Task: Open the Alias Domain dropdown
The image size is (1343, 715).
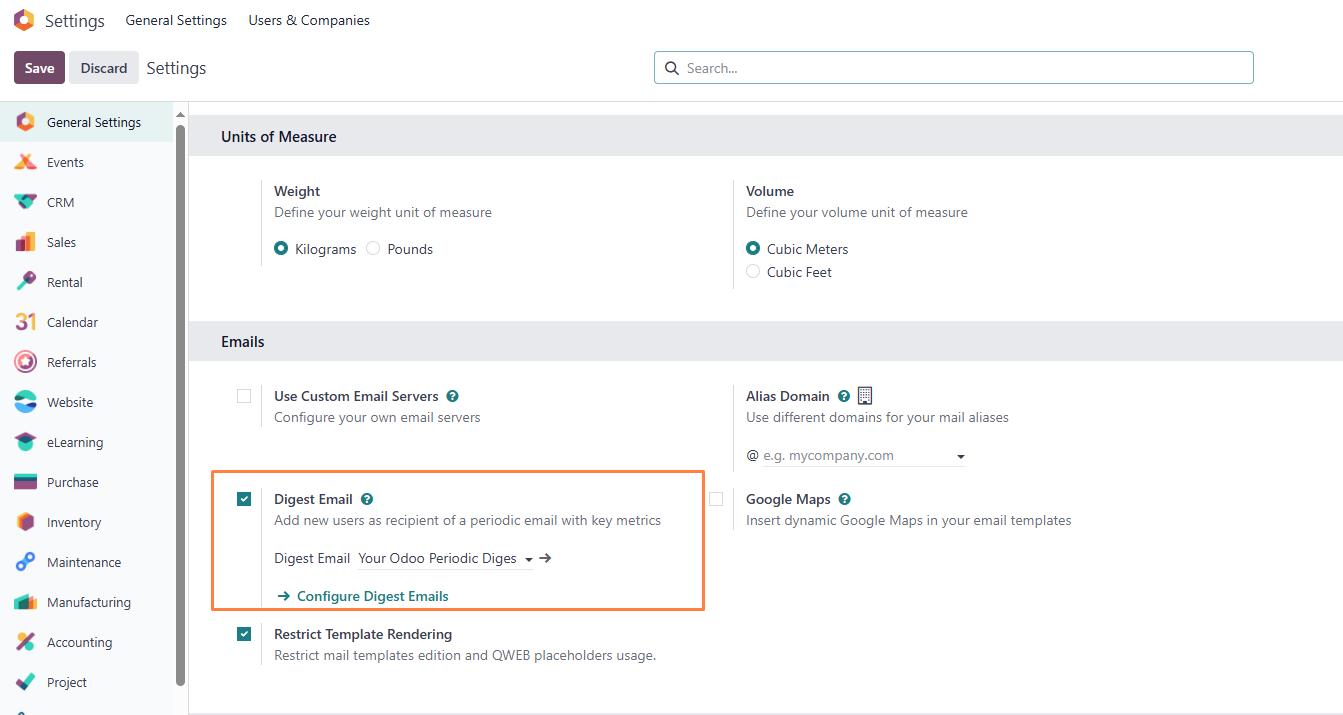Action: point(960,456)
